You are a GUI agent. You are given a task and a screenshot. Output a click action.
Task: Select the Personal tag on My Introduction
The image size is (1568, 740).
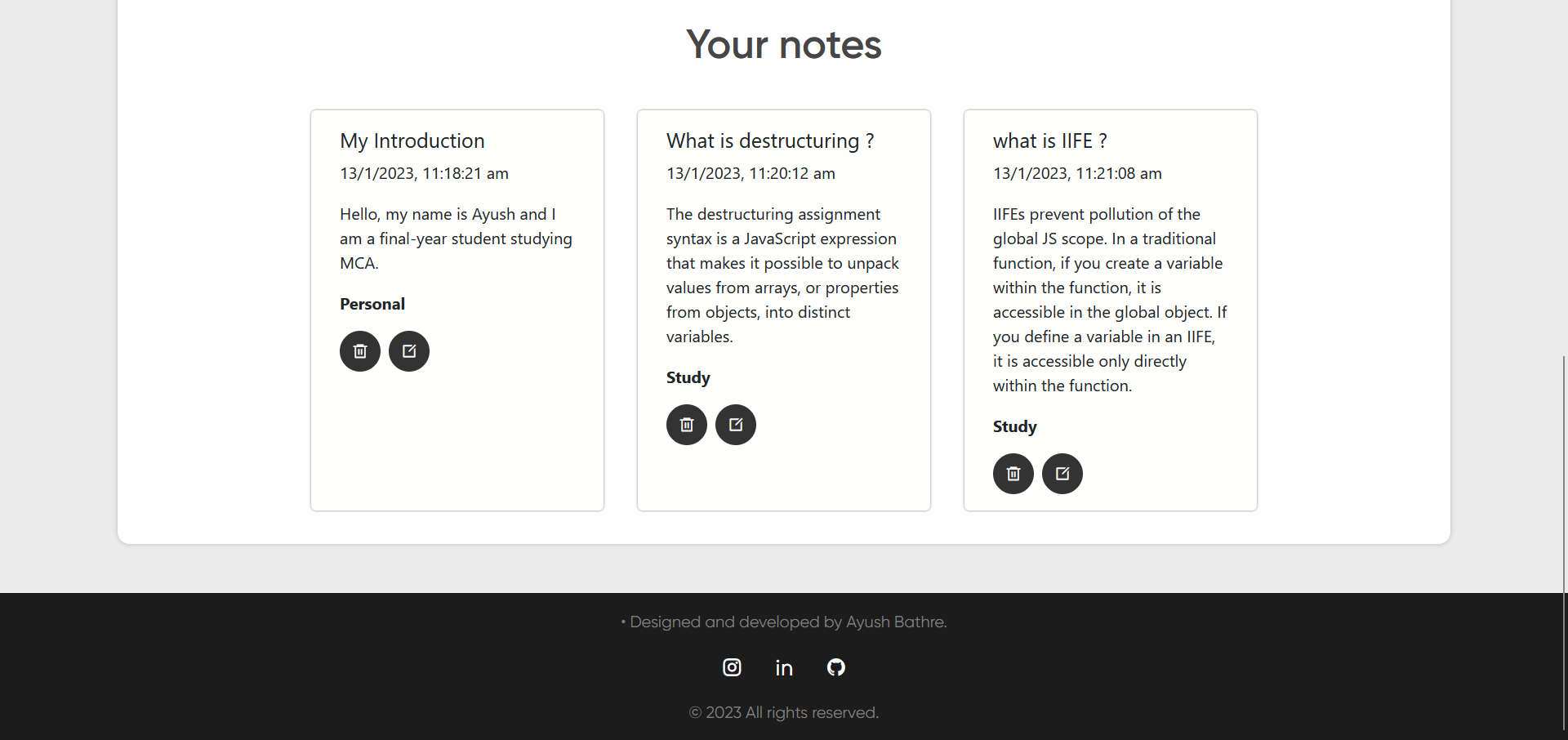click(x=372, y=303)
